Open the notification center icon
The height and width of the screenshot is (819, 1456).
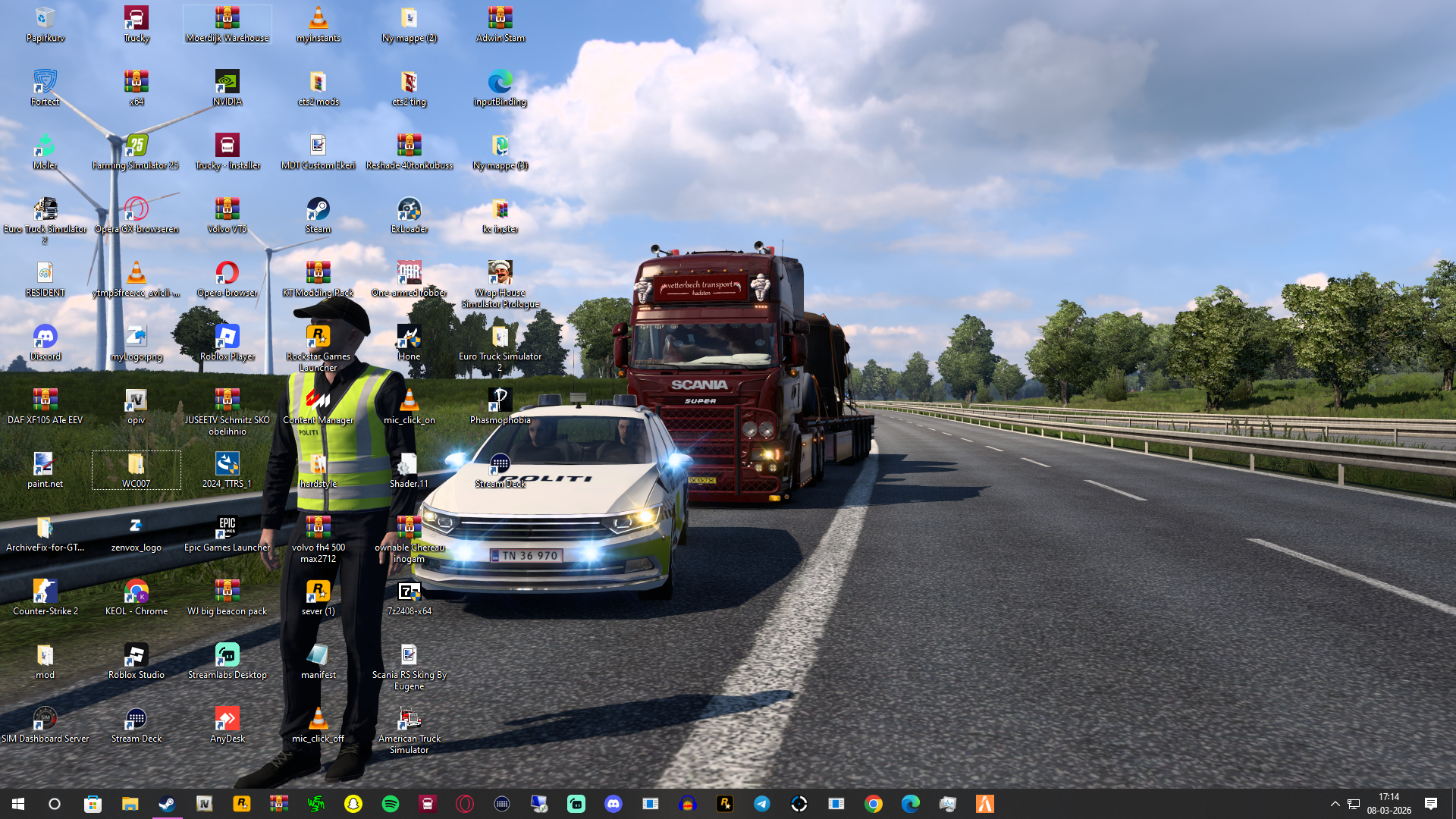[1430, 804]
